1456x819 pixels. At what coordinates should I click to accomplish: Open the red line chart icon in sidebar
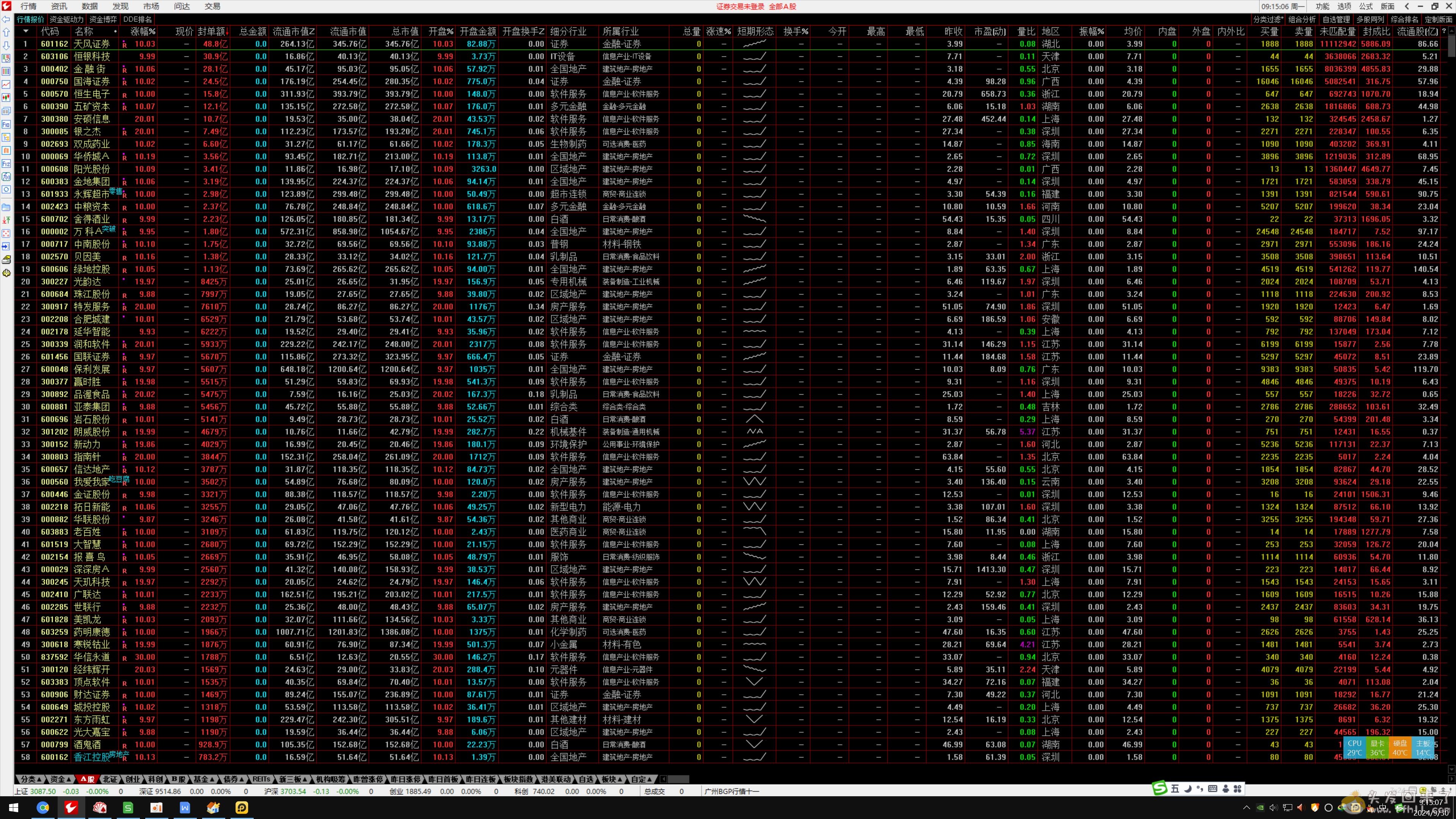coord(6,85)
